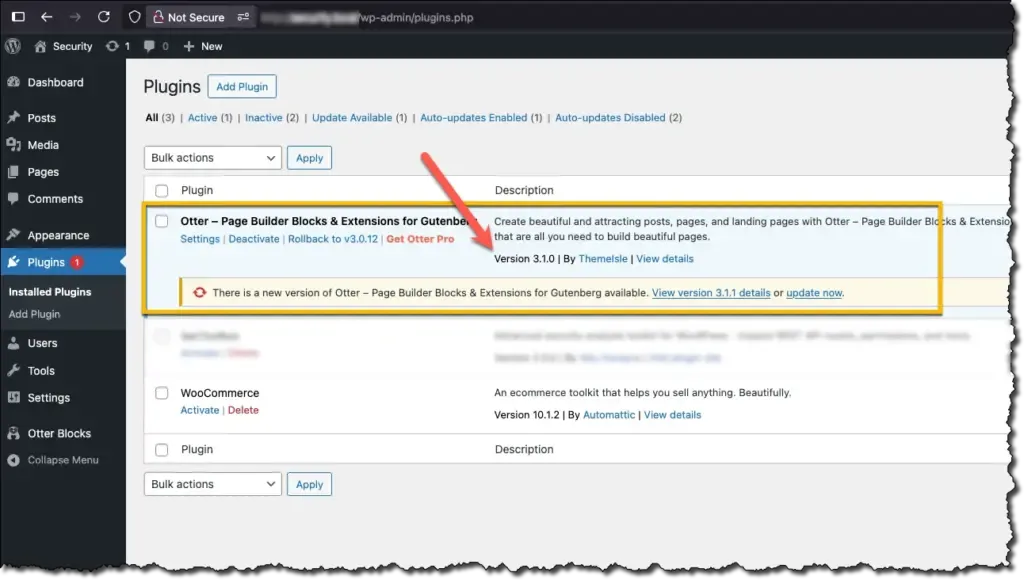
Task: Open the site permissions icon in address bar
Action: point(243,17)
